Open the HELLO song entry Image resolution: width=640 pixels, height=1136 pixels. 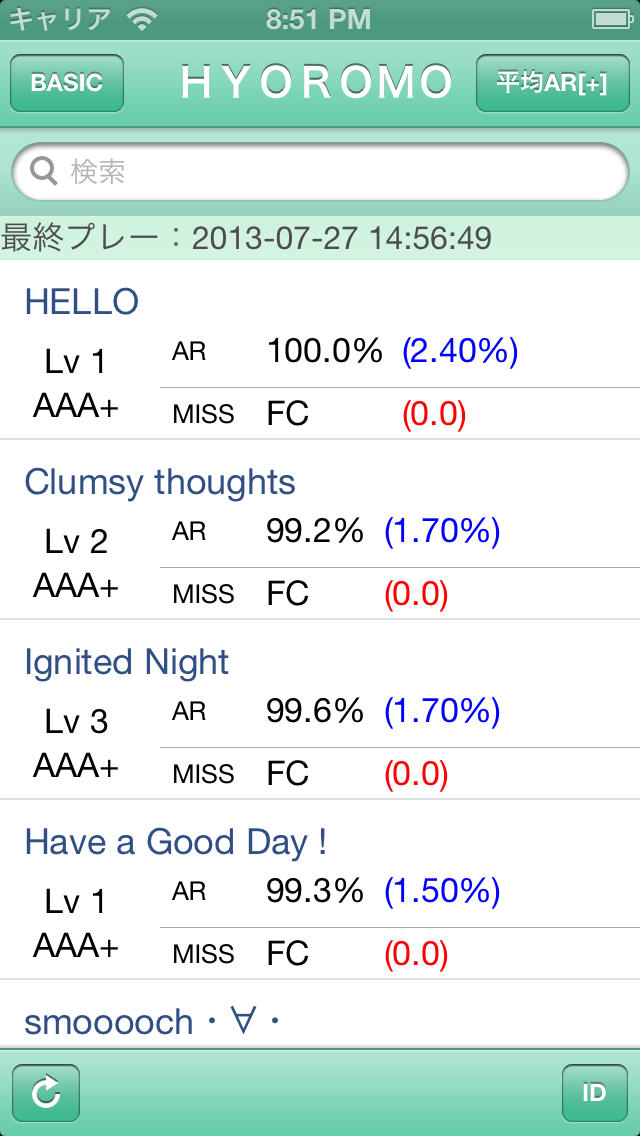click(x=82, y=302)
